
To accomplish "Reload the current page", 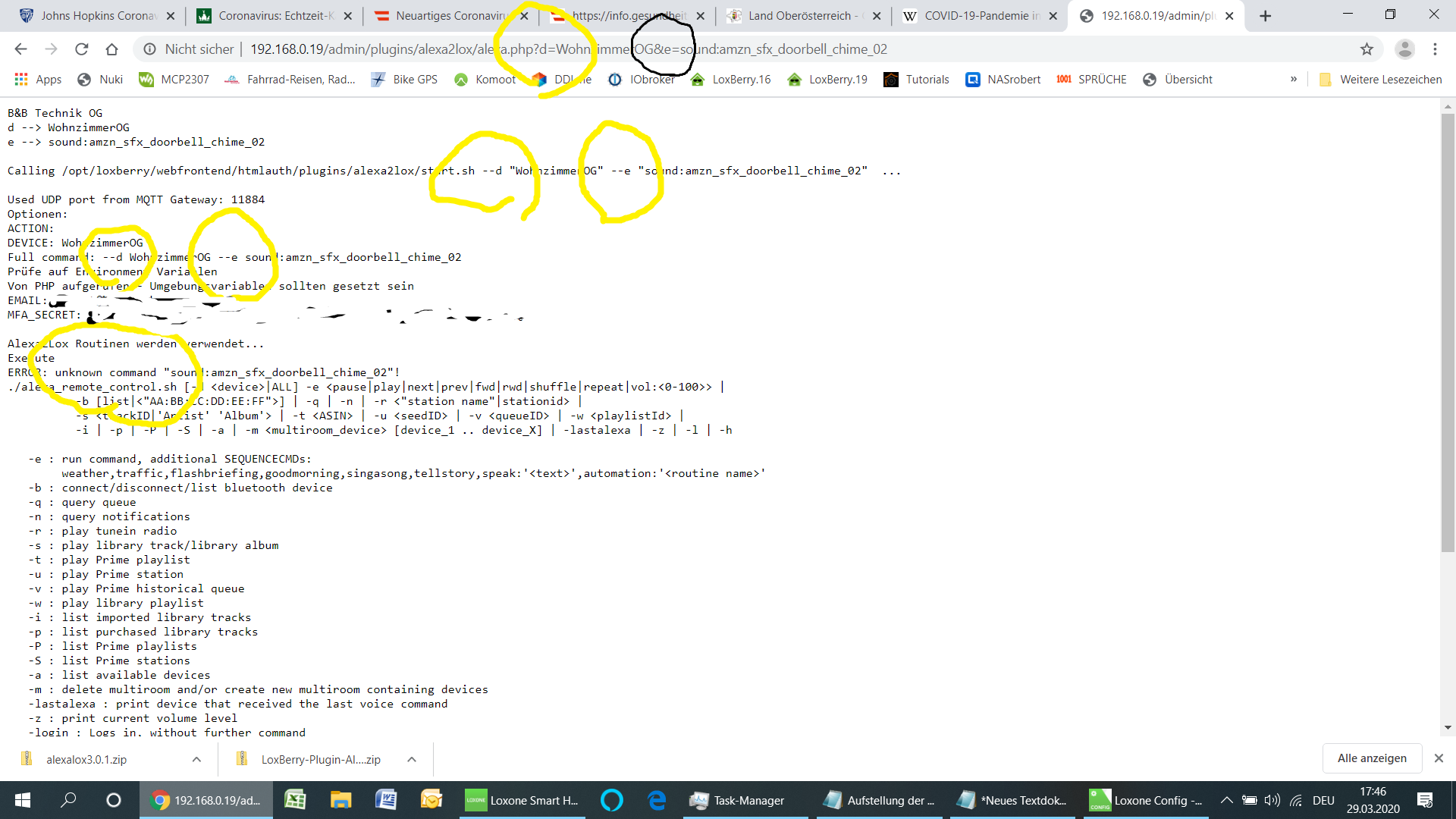I will tap(81, 49).
